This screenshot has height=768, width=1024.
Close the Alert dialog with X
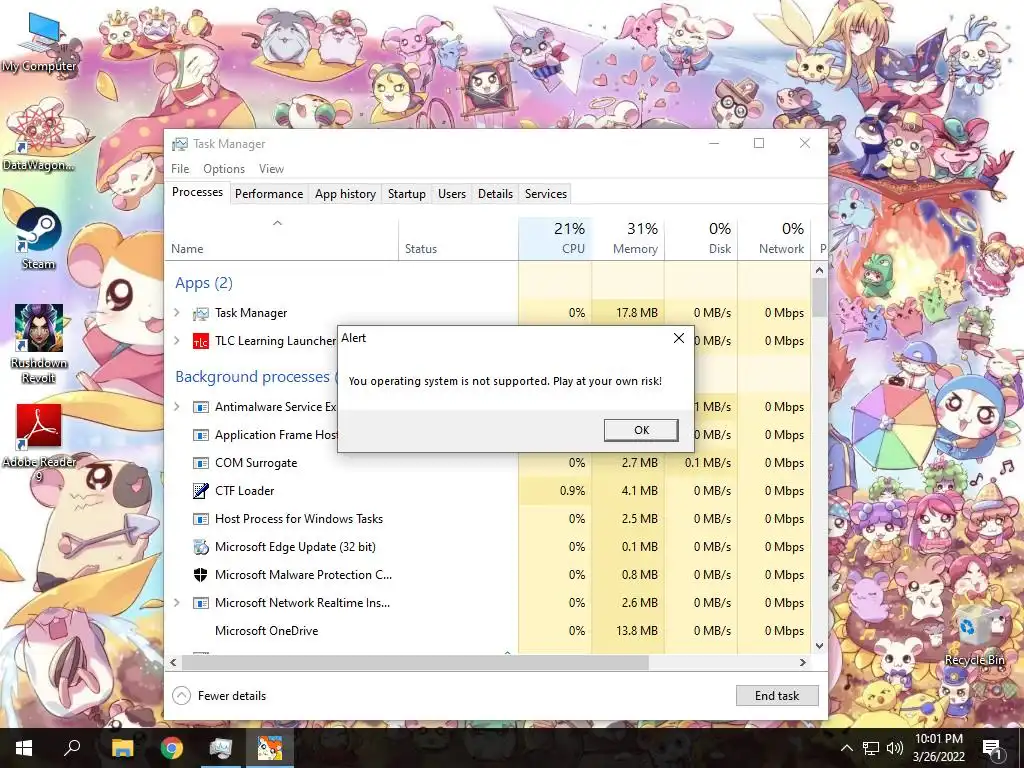pos(679,338)
